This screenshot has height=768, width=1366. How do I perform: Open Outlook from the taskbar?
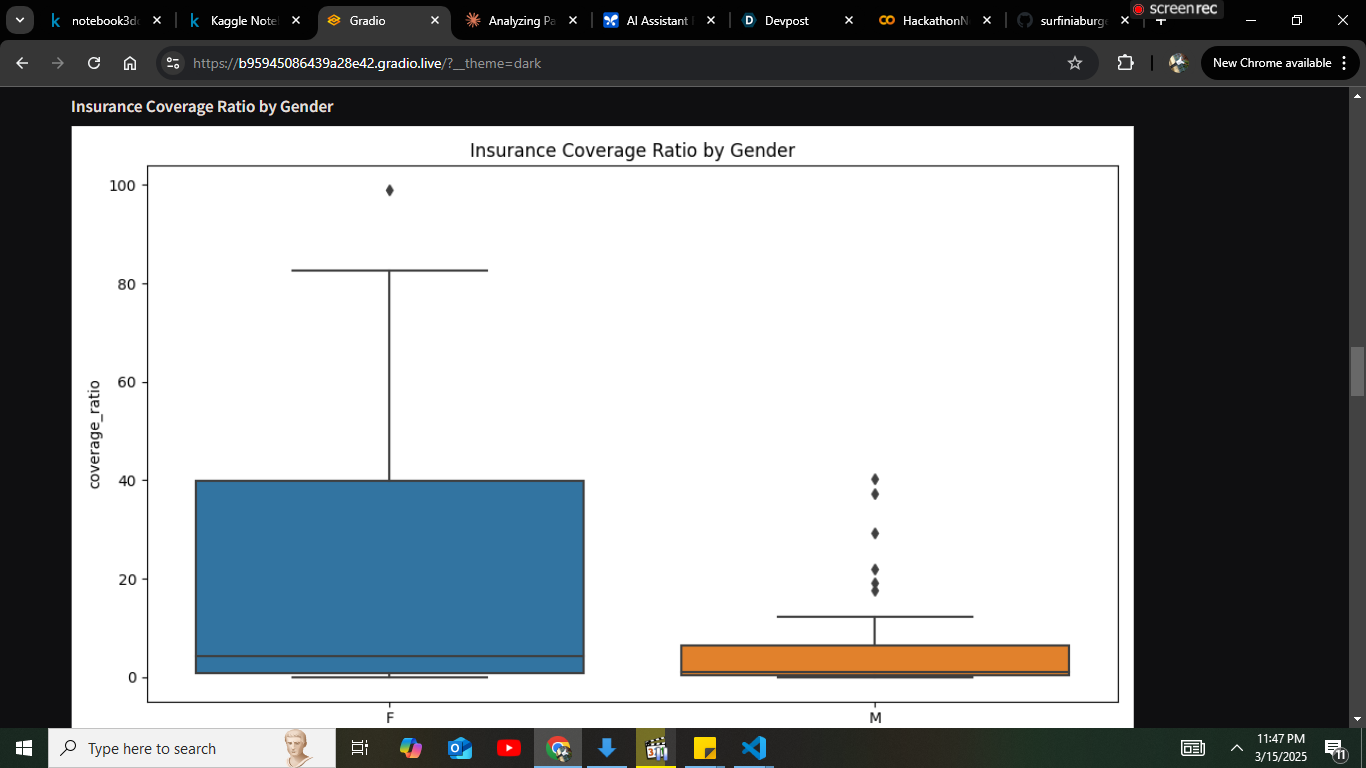pyautogui.click(x=459, y=748)
